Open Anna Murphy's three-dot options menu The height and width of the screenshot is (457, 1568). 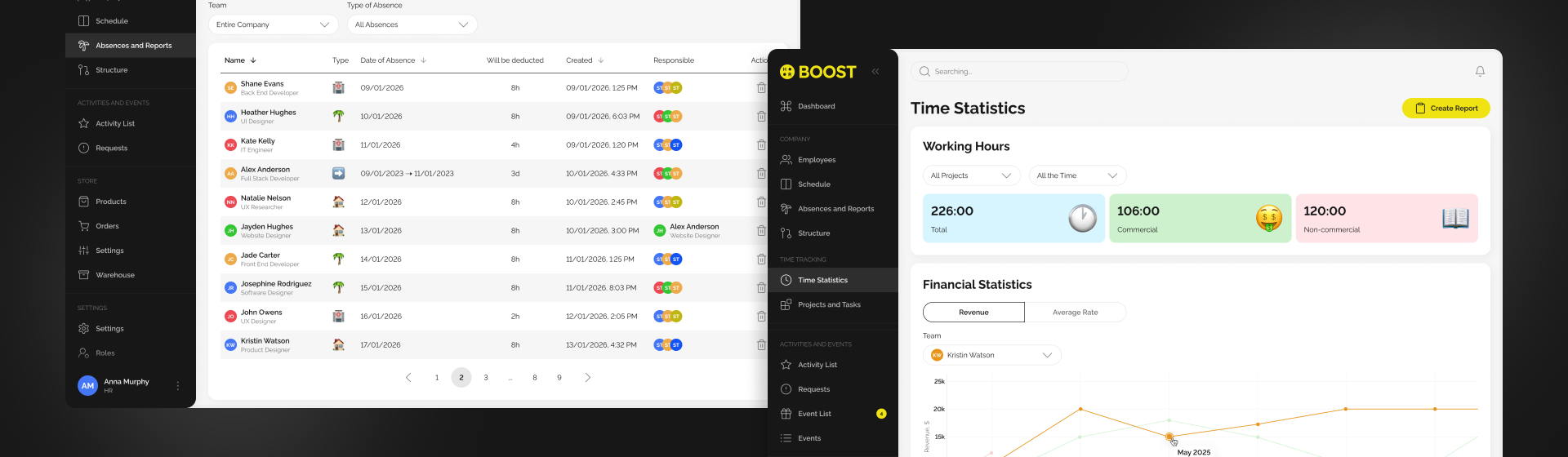[178, 386]
